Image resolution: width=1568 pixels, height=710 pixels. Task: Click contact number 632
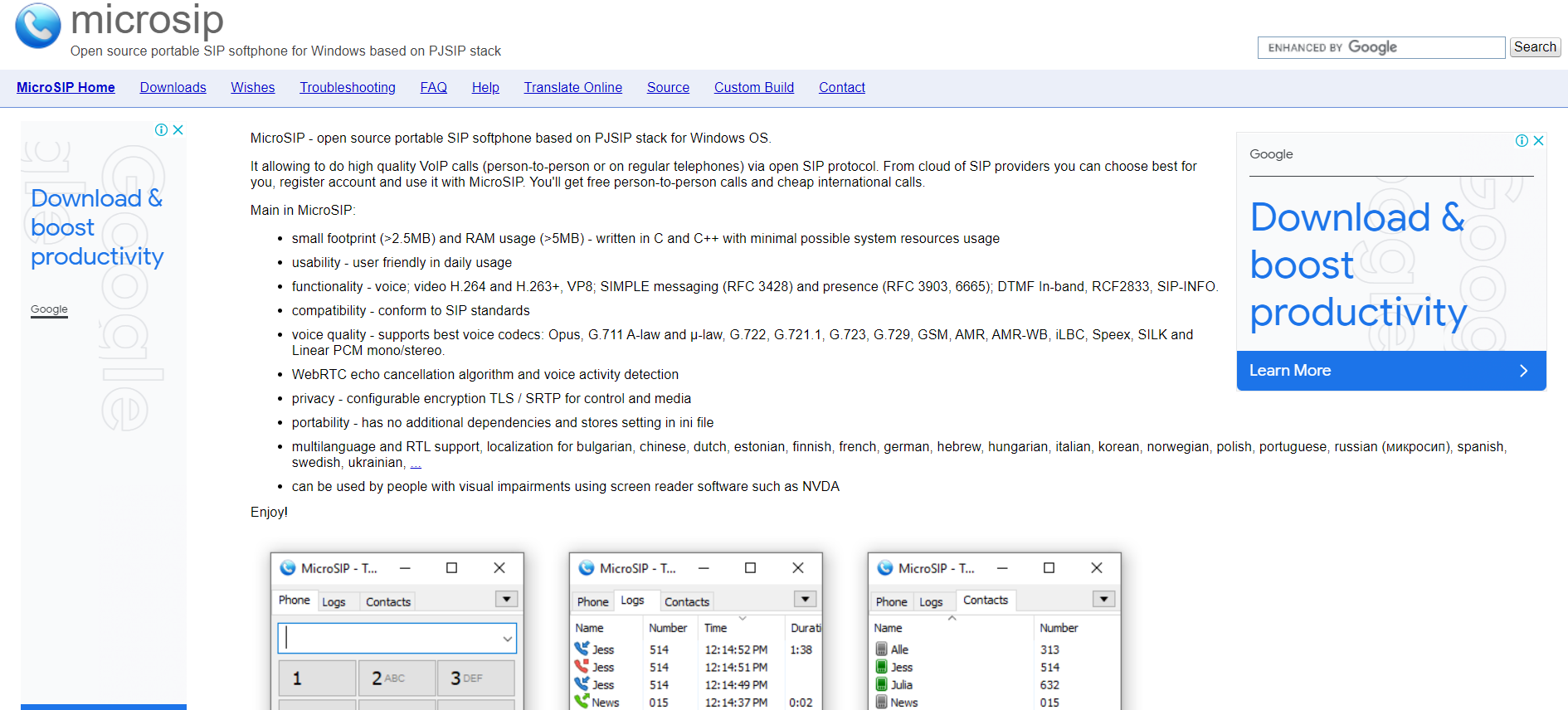click(x=1049, y=685)
